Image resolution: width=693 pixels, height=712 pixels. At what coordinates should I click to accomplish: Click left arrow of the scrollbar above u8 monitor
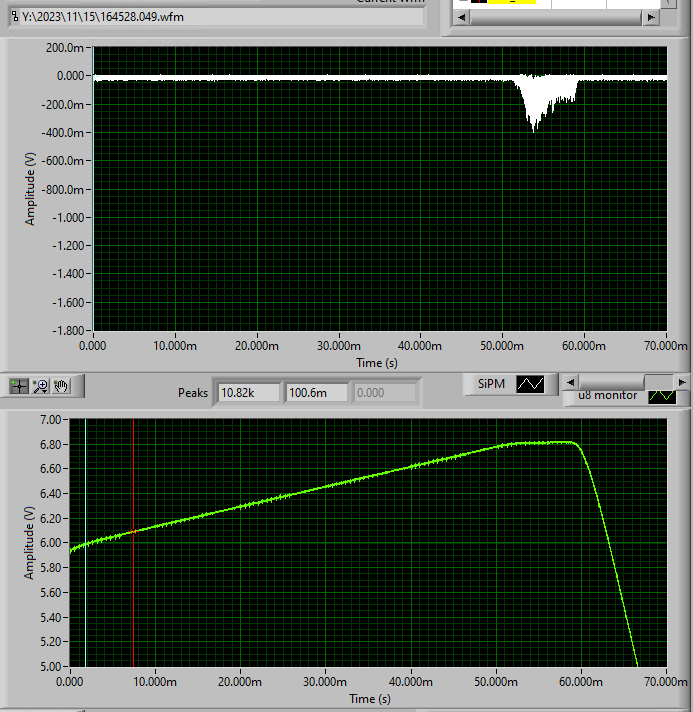(x=571, y=382)
